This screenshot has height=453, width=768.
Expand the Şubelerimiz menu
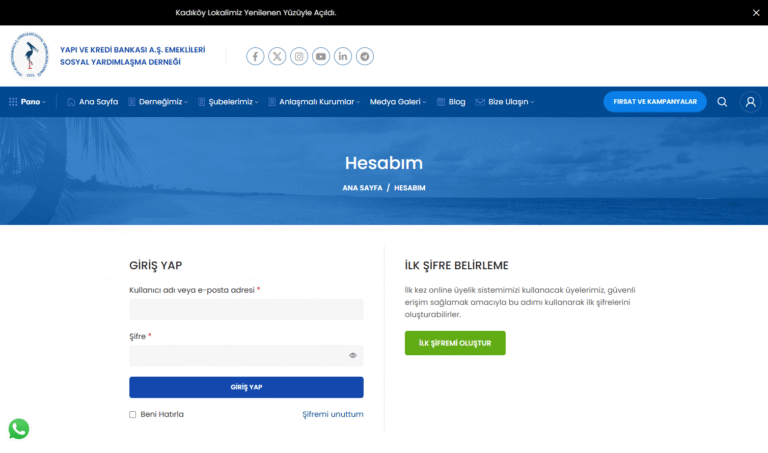228,102
